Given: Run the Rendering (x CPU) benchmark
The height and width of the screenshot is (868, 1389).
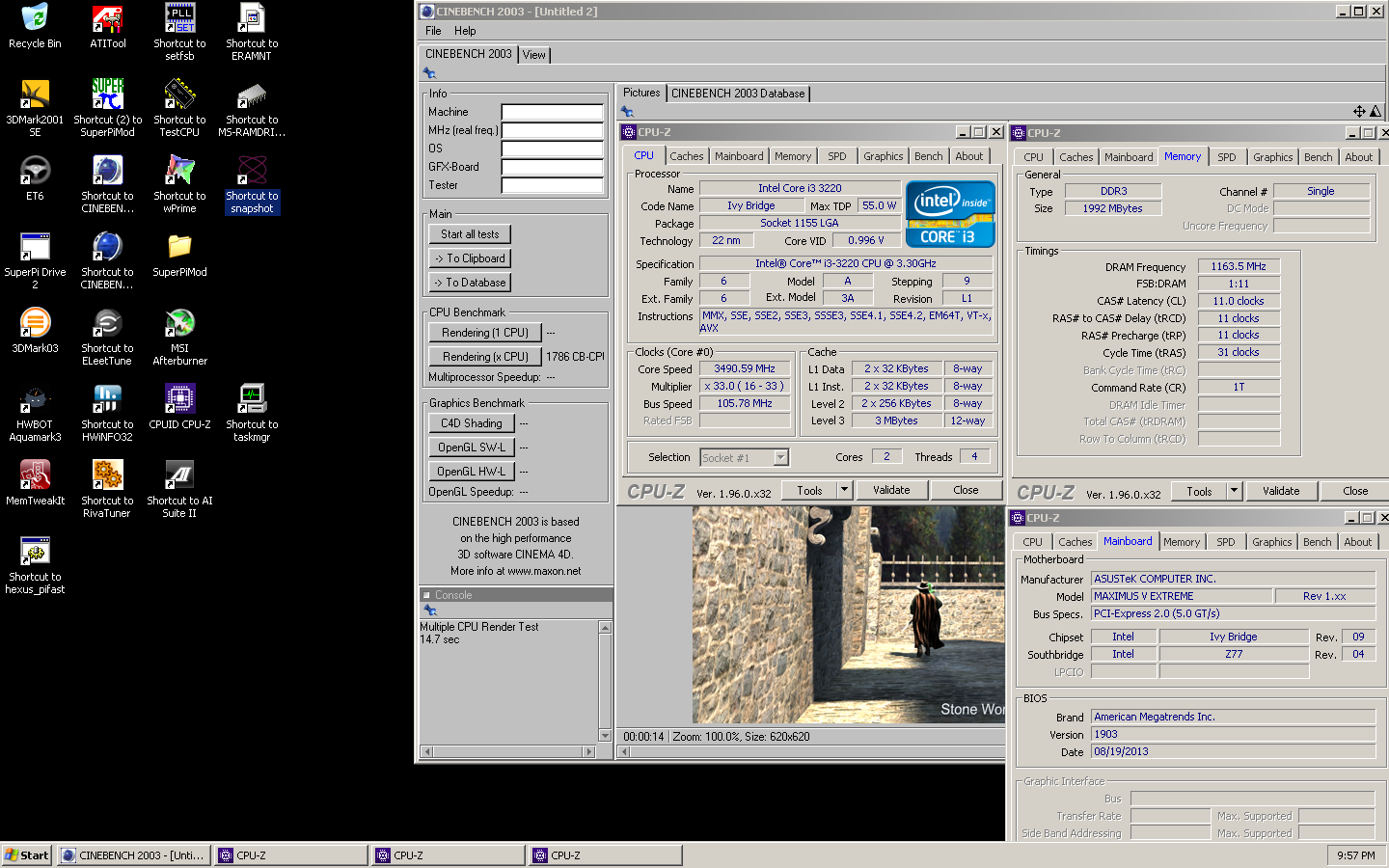Looking at the screenshot, I should [485, 357].
